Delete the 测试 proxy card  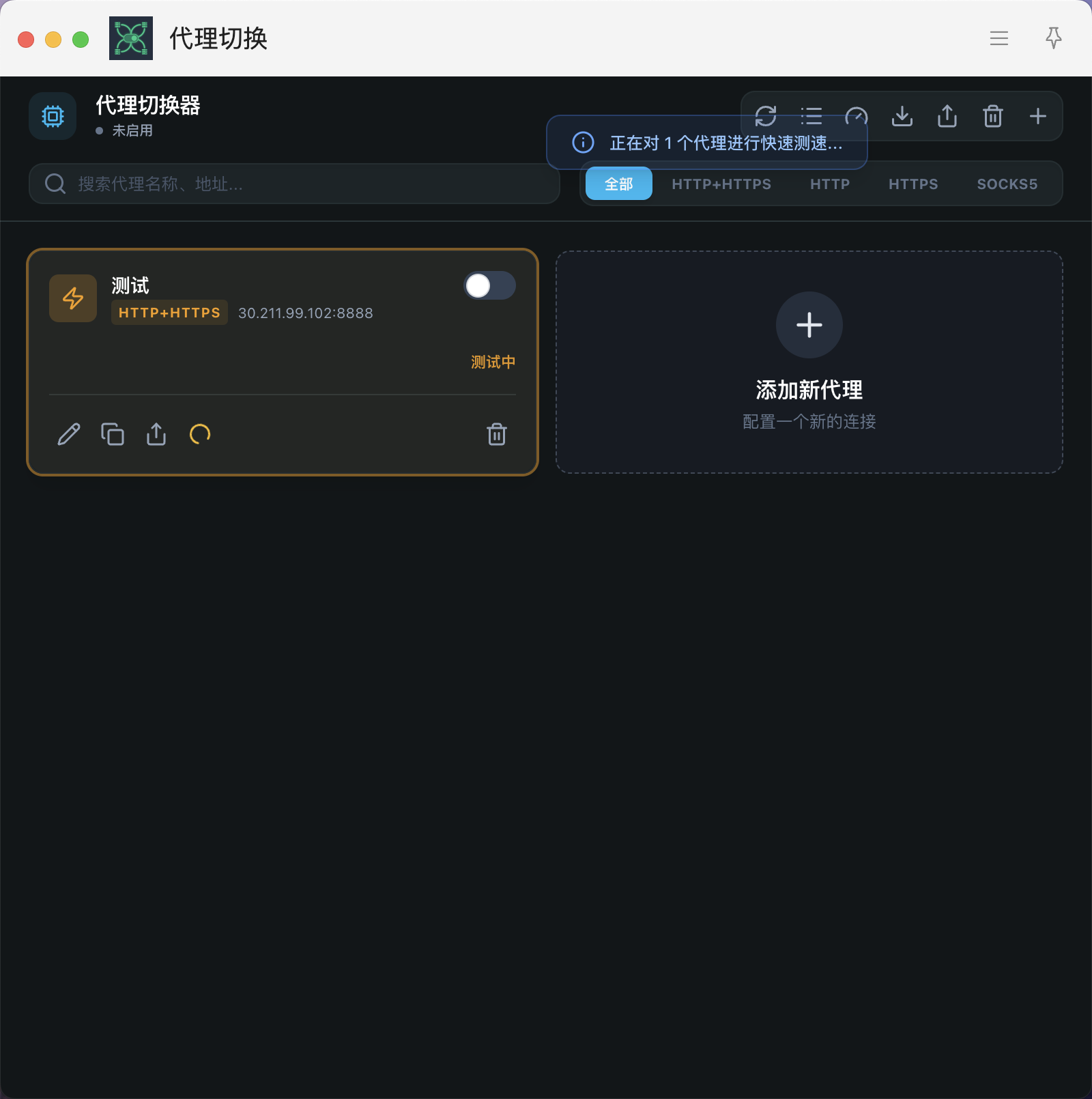point(497,434)
